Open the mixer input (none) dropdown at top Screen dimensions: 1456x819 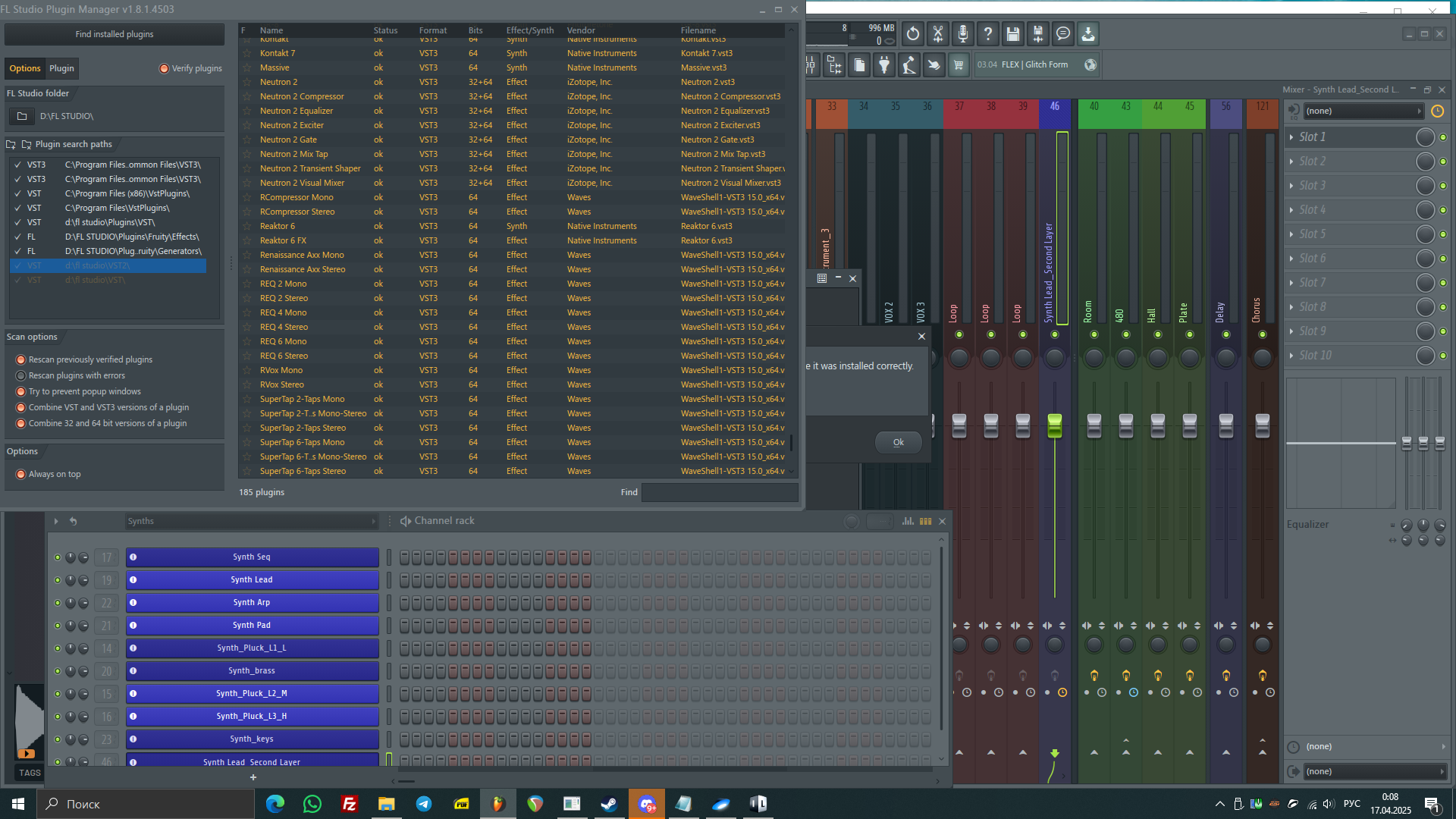1363,111
